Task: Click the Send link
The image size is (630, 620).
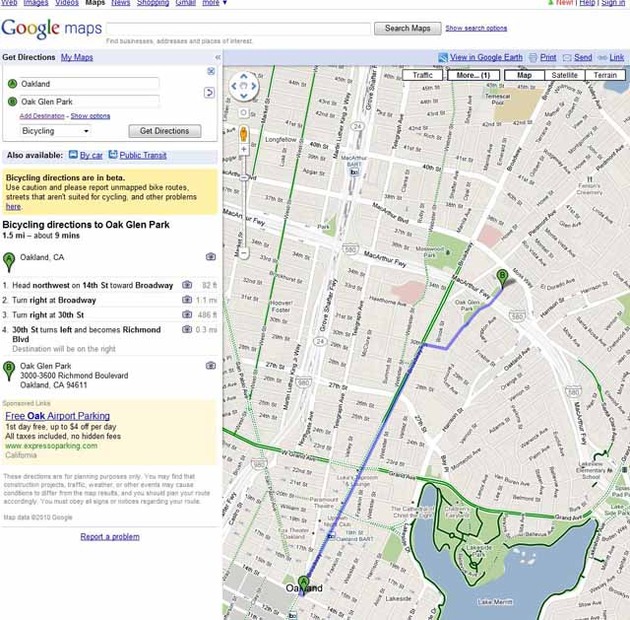Action: (583, 57)
